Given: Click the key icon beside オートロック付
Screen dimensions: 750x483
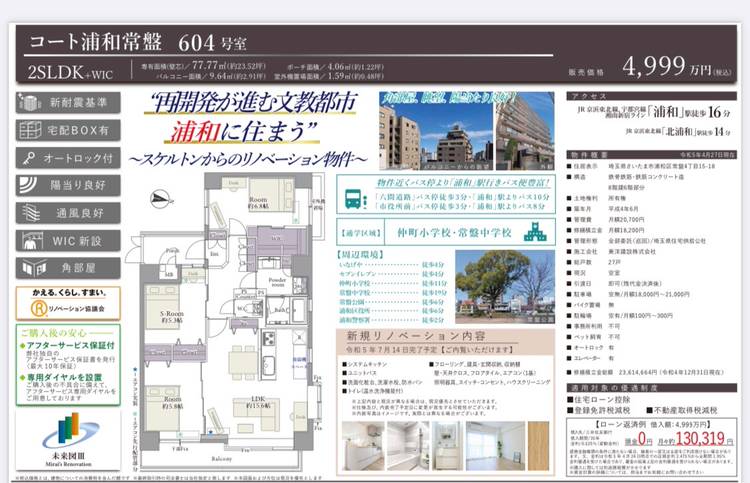Looking at the screenshot, I should pos(30,158).
